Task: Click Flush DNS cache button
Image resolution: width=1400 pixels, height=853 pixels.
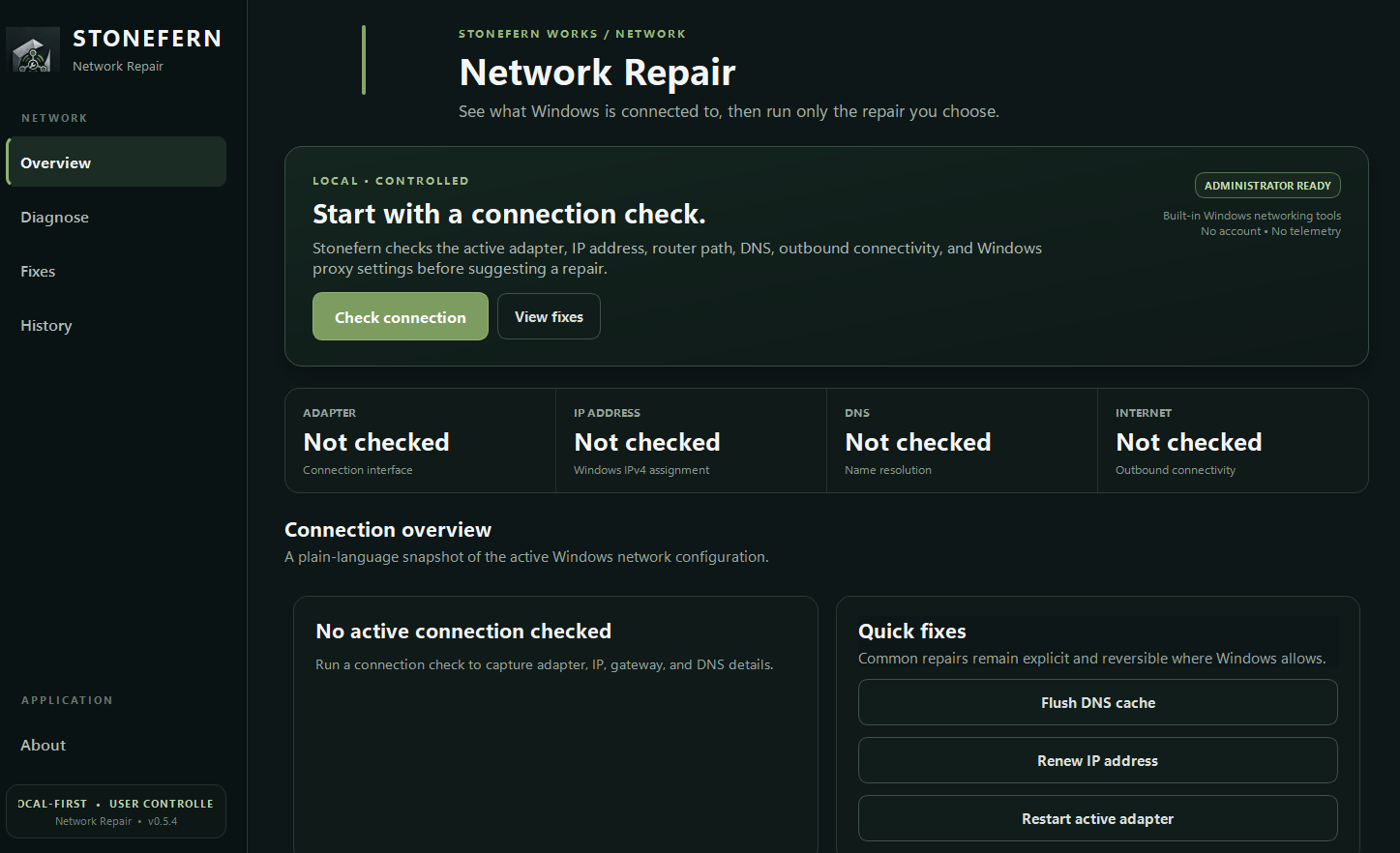Action: pos(1098,702)
